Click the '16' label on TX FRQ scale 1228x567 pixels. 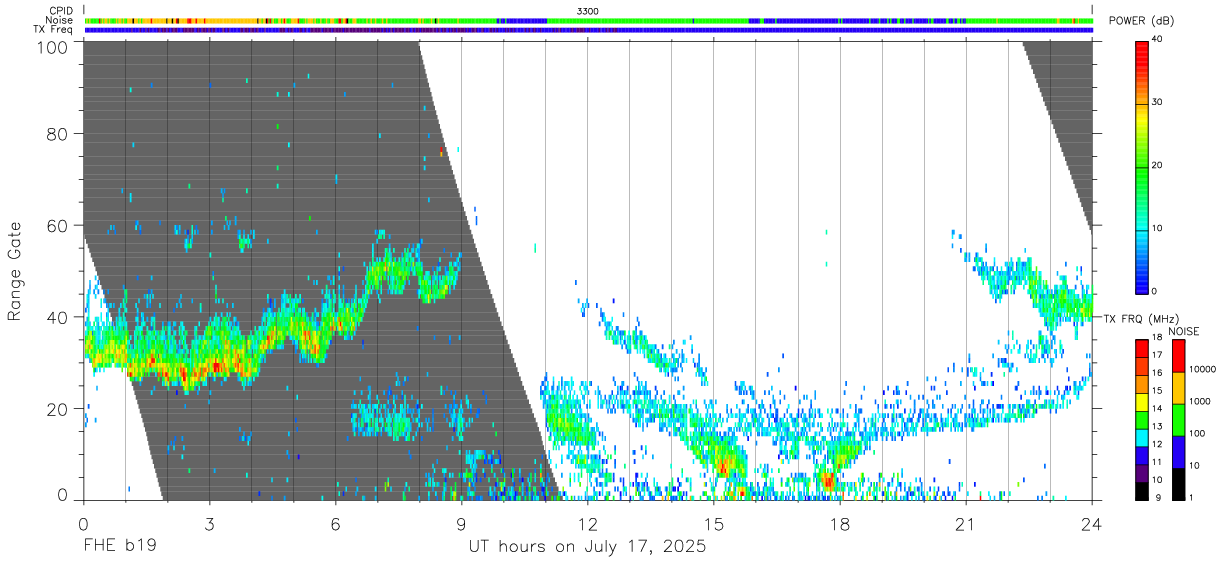(x=1156, y=373)
